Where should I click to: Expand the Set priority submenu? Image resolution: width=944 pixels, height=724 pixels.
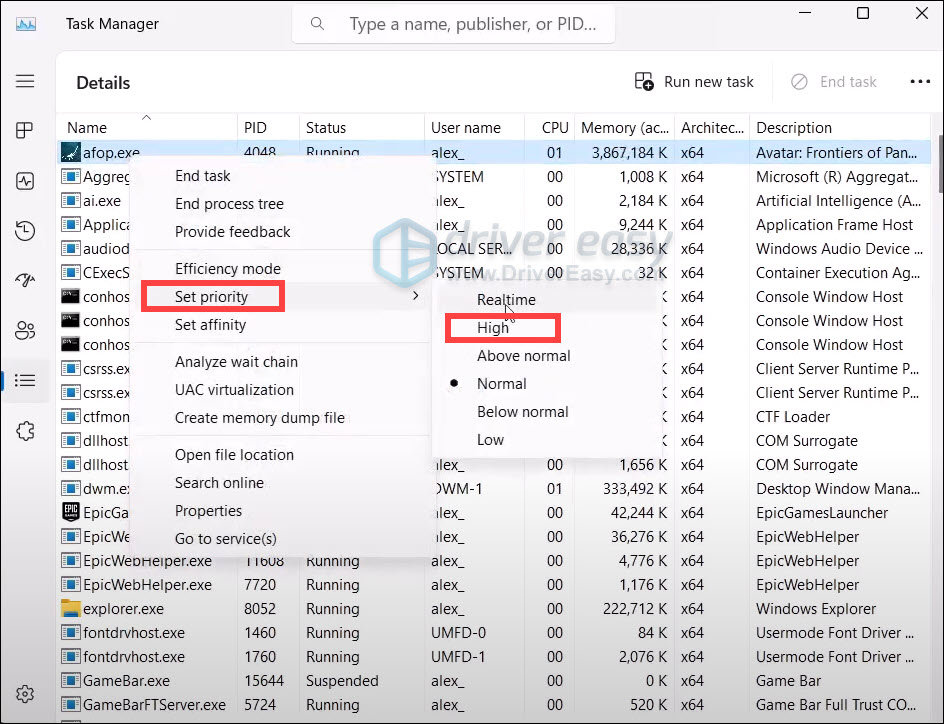coord(212,297)
